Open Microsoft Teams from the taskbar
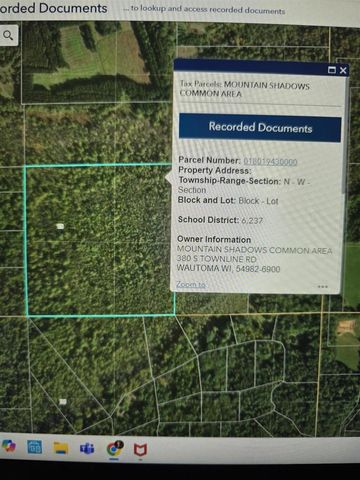The width and height of the screenshot is (360, 480). pos(87,449)
